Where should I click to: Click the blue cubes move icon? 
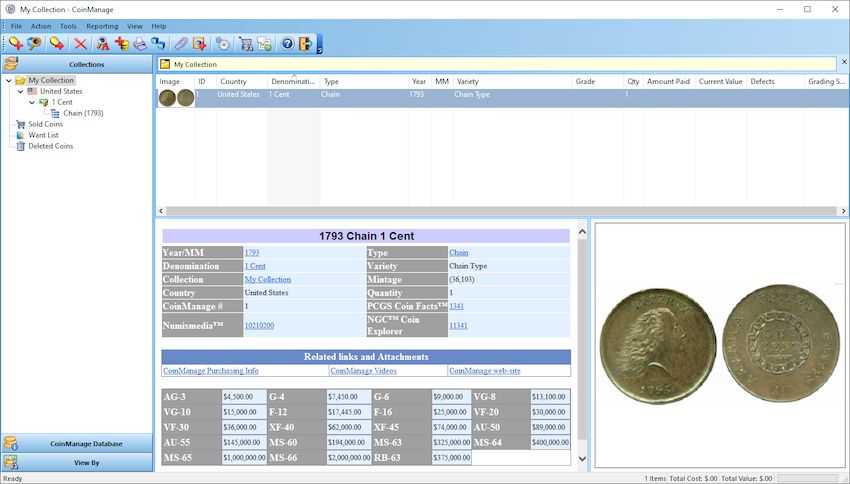tap(158, 44)
